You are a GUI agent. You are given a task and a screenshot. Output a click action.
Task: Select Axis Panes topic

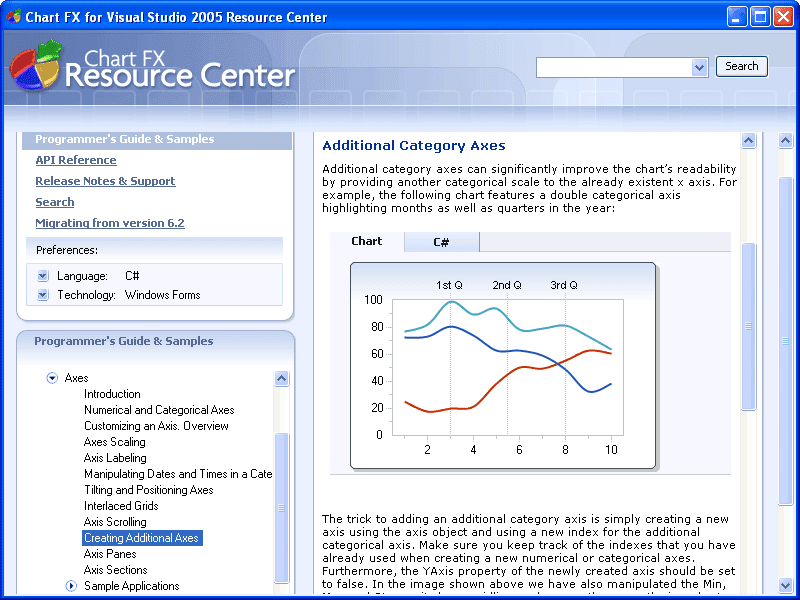coord(110,554)
